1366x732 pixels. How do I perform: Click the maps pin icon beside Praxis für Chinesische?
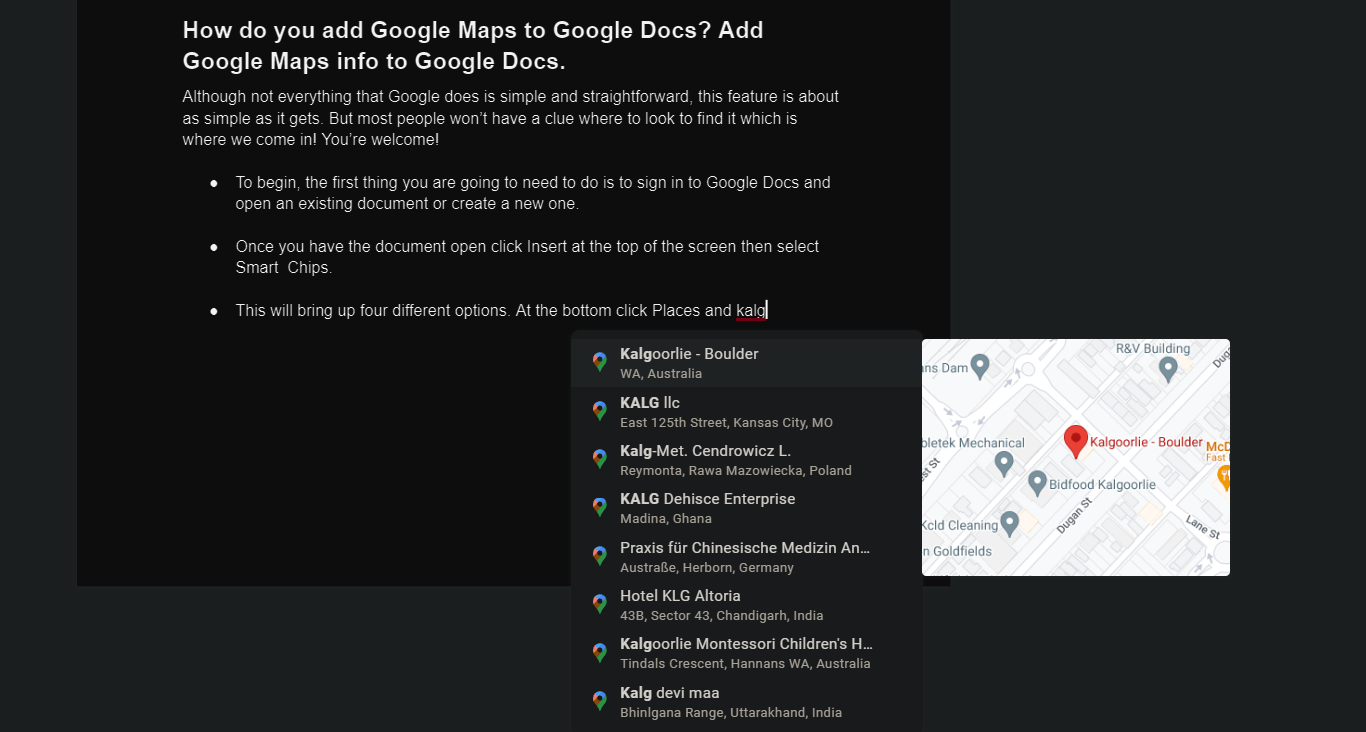(x=600, y=556)
